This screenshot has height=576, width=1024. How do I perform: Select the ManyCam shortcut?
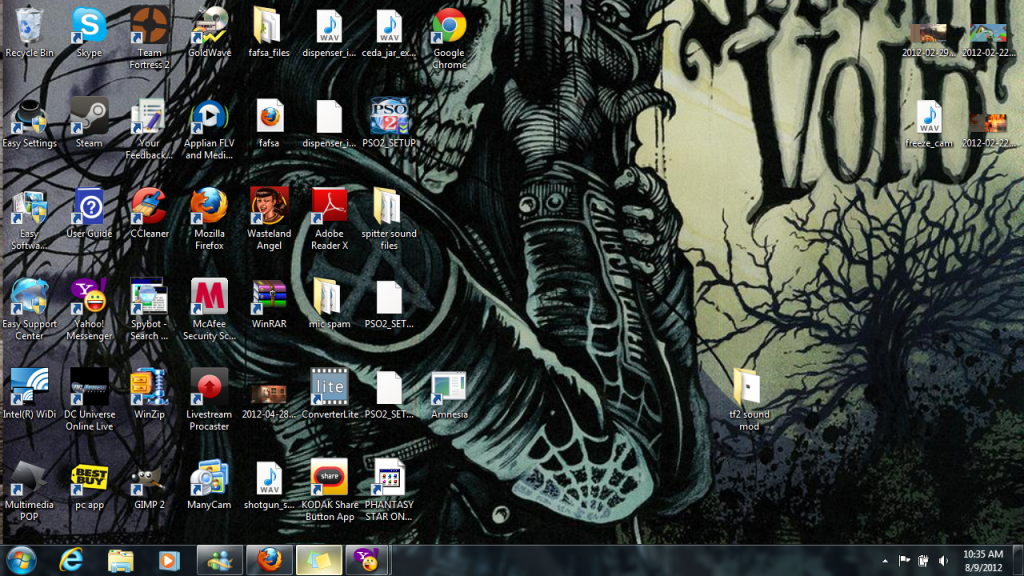210,485
